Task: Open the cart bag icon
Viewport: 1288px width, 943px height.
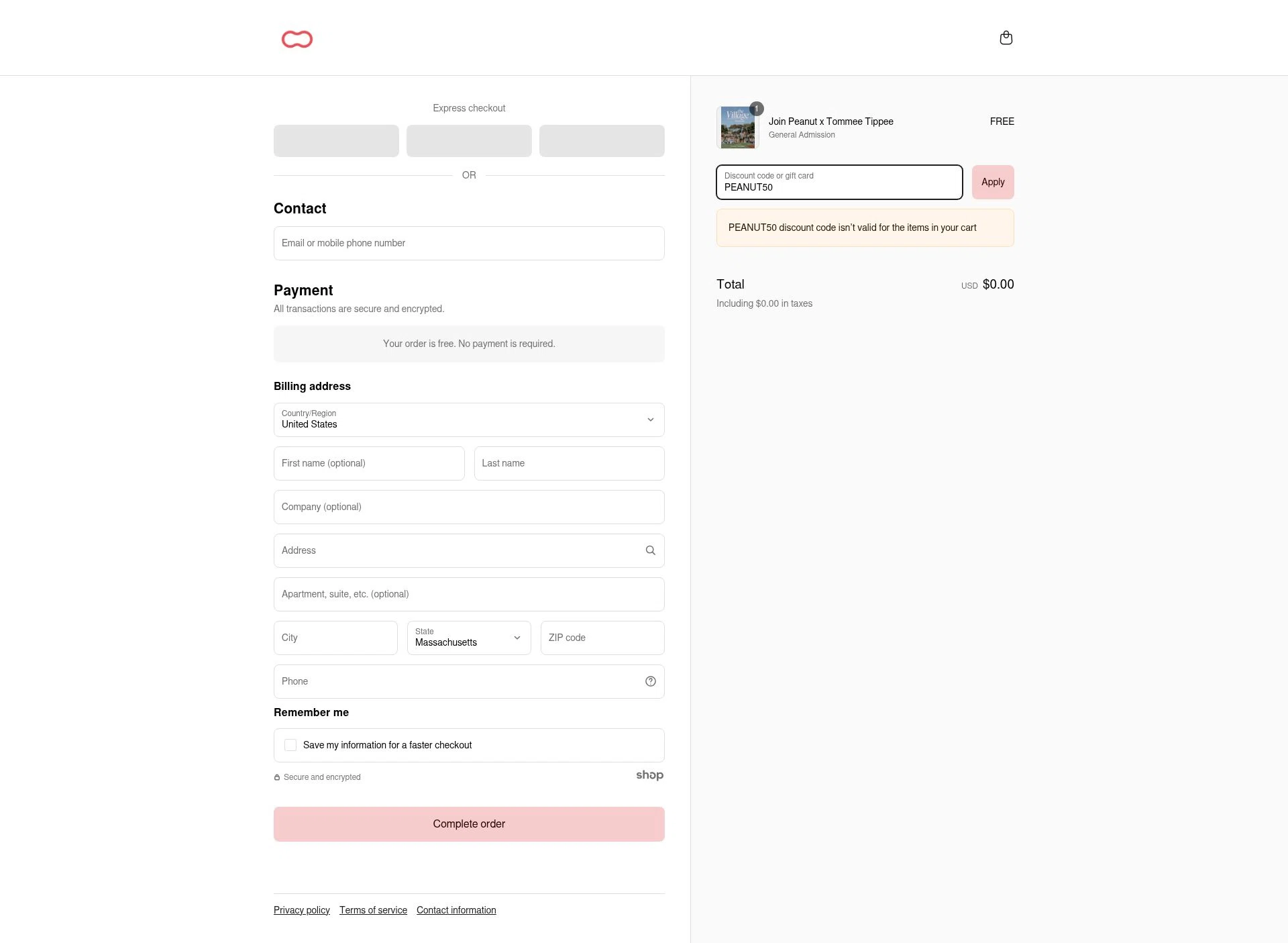Action: 1006,38
